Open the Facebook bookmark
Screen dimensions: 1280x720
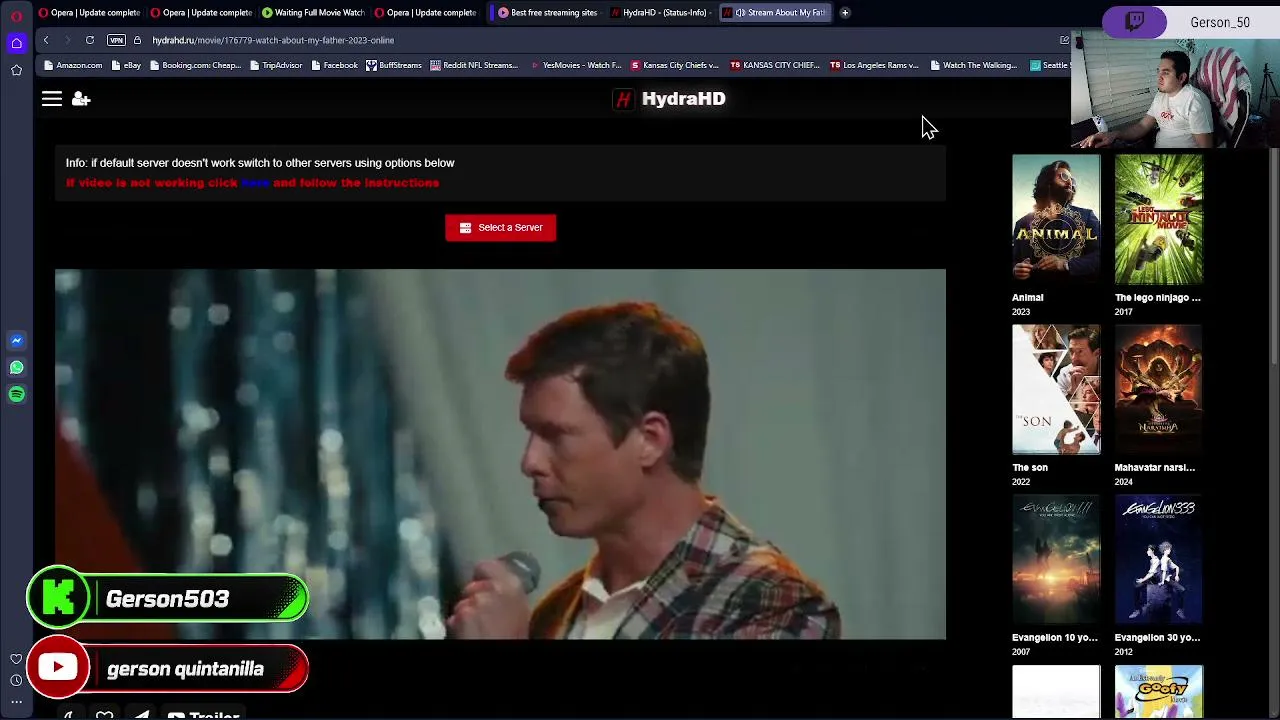(334, 65)
